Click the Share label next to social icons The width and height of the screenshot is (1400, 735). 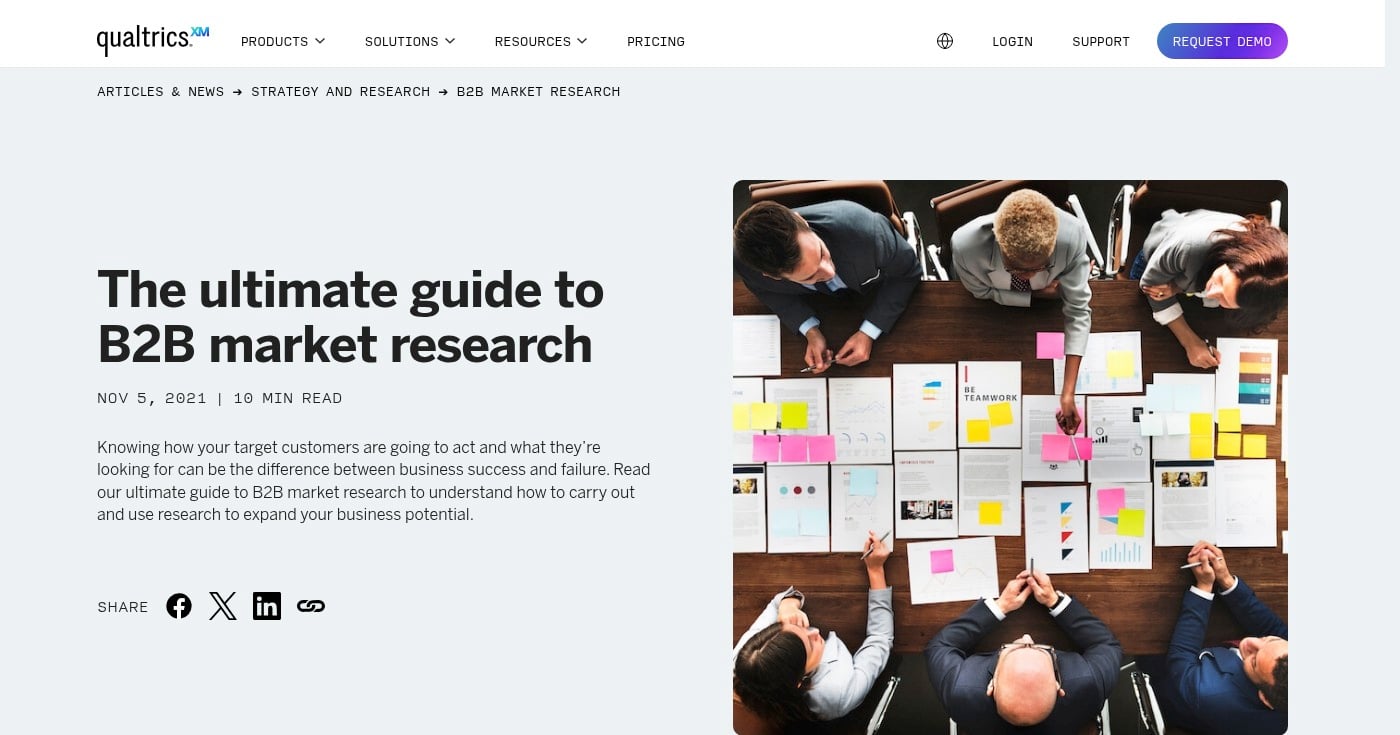click(122, 606)
